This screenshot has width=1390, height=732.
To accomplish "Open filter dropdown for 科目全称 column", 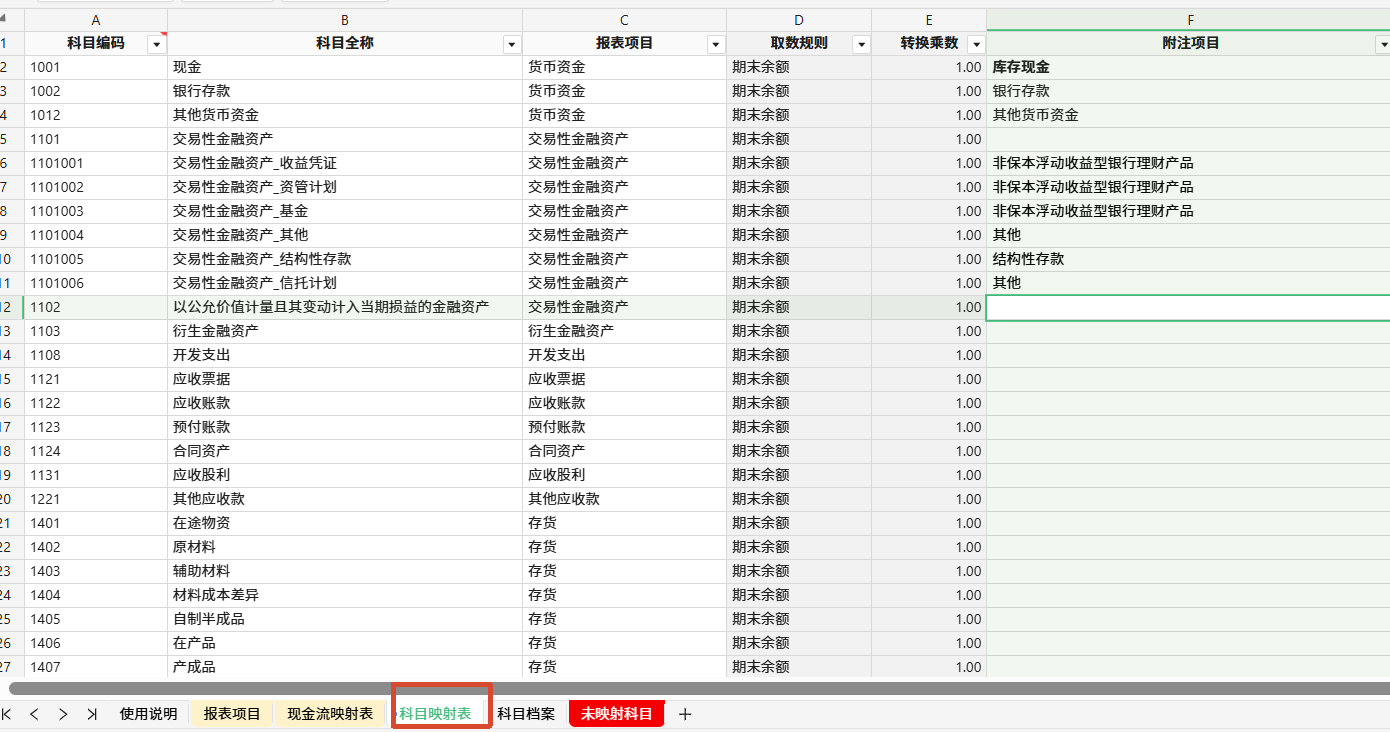I will click(512, 44).
